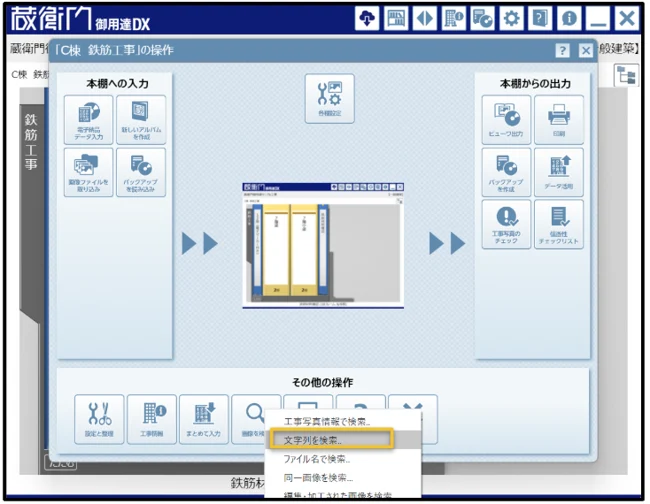Image resolution: width=650 pixels, height=504 pixels.
Task: Click the 印刷 printer icon
Action: 559,120
